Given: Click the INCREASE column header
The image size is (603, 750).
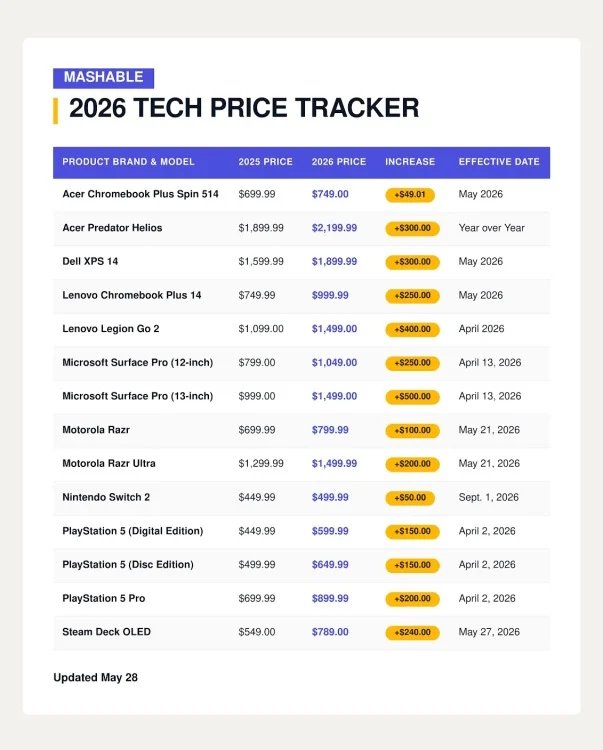Looking at the screenshot, I should click(410, 162).
